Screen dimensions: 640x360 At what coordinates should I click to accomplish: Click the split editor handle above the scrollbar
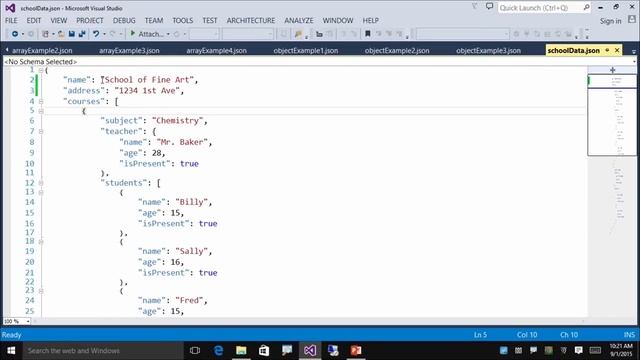pos(612,70)
